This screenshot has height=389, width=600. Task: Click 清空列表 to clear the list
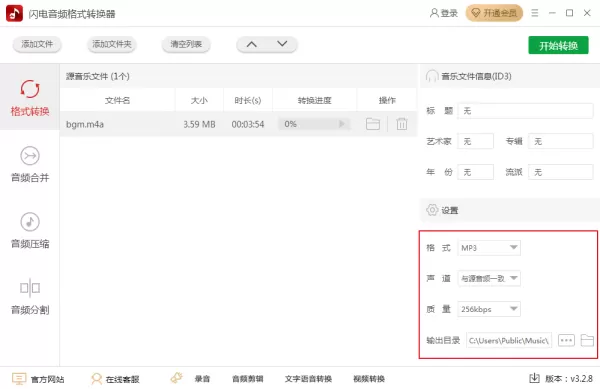pos(186,44)
